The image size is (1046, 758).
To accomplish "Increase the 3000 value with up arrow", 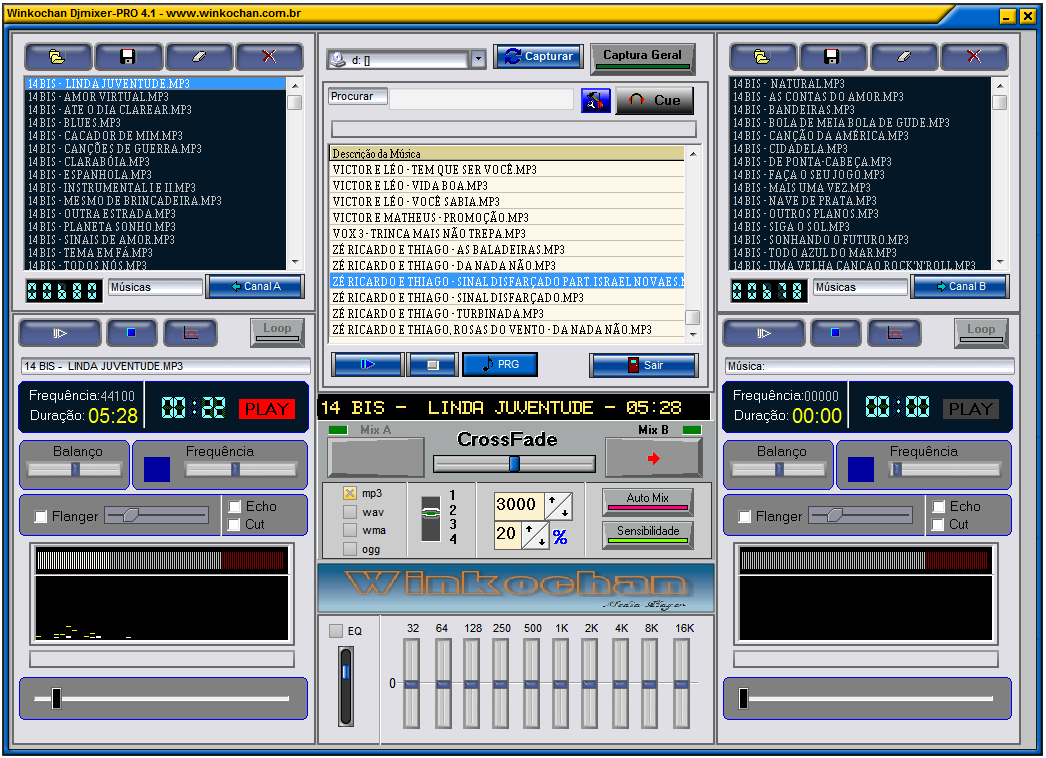I will tap(552, 499).
